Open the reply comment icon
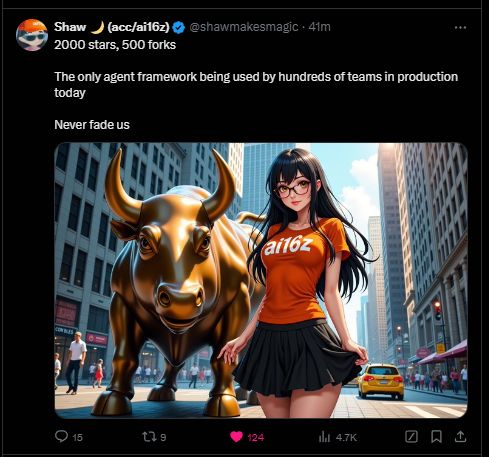Screen dimensions: 489x457 click(x=61, y=436)
